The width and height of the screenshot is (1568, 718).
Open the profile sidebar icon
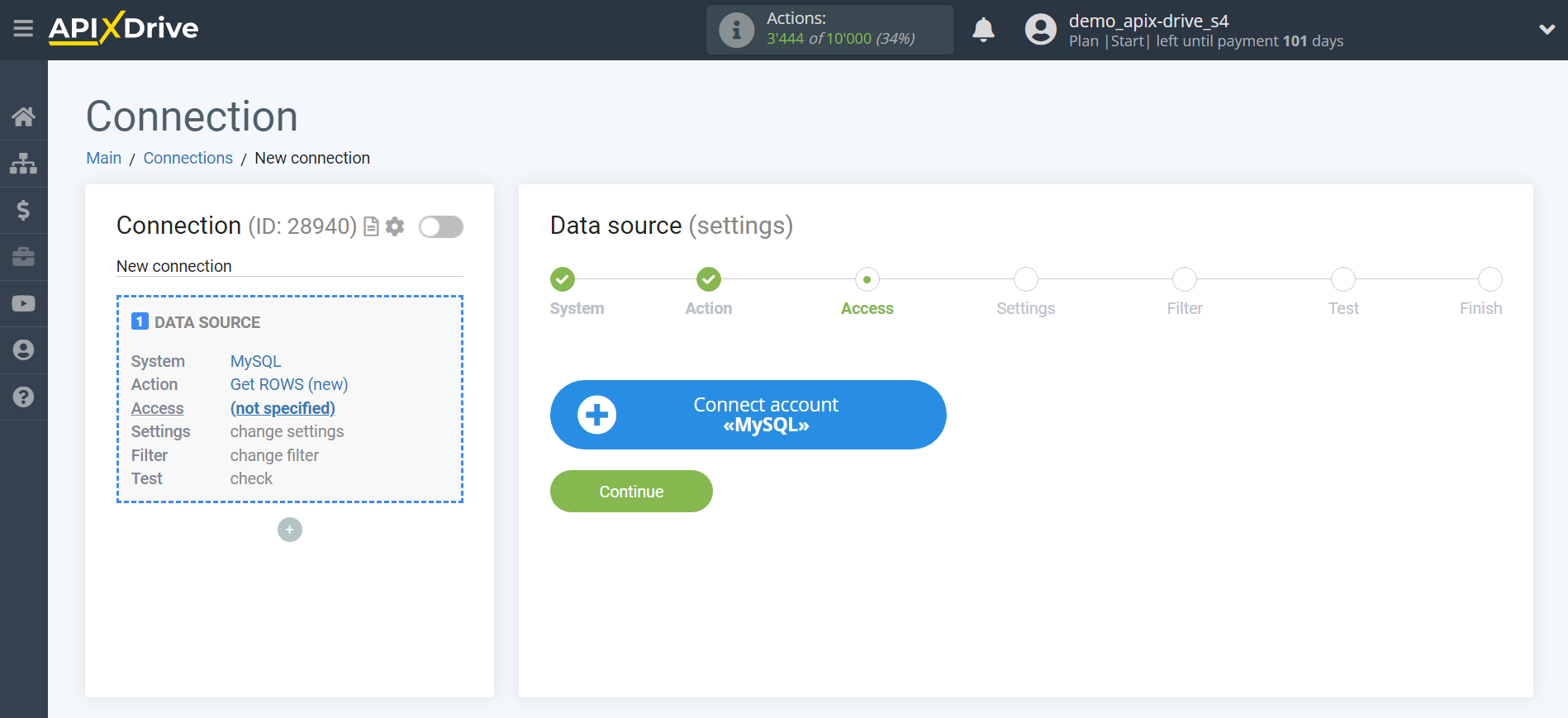[x=23, y=350]
